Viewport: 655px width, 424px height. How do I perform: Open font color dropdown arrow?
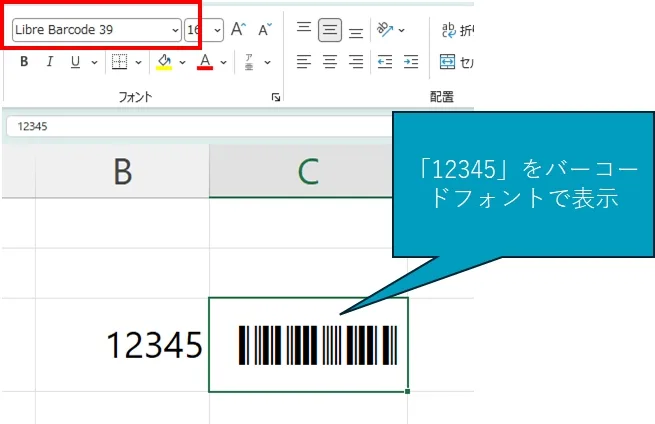click(x=223, y=62)
